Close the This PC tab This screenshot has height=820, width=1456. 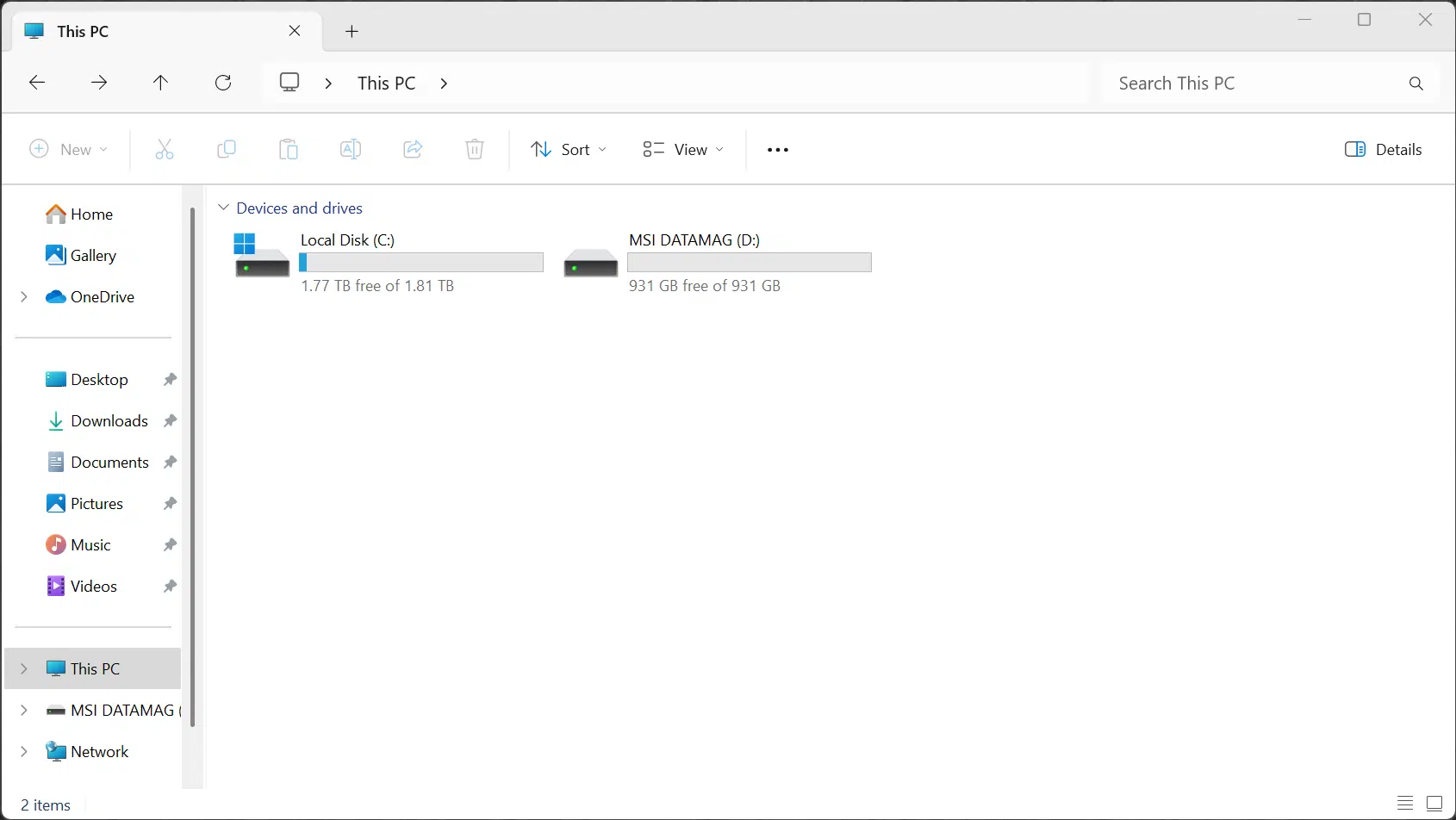[295, 31]
